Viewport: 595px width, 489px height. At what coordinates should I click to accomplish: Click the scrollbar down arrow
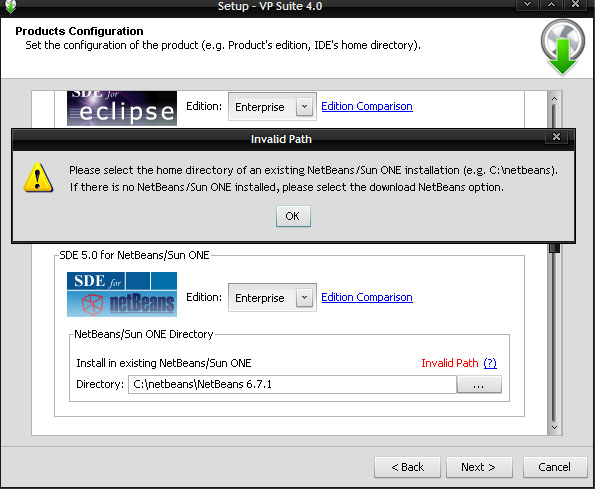[554, 428]
